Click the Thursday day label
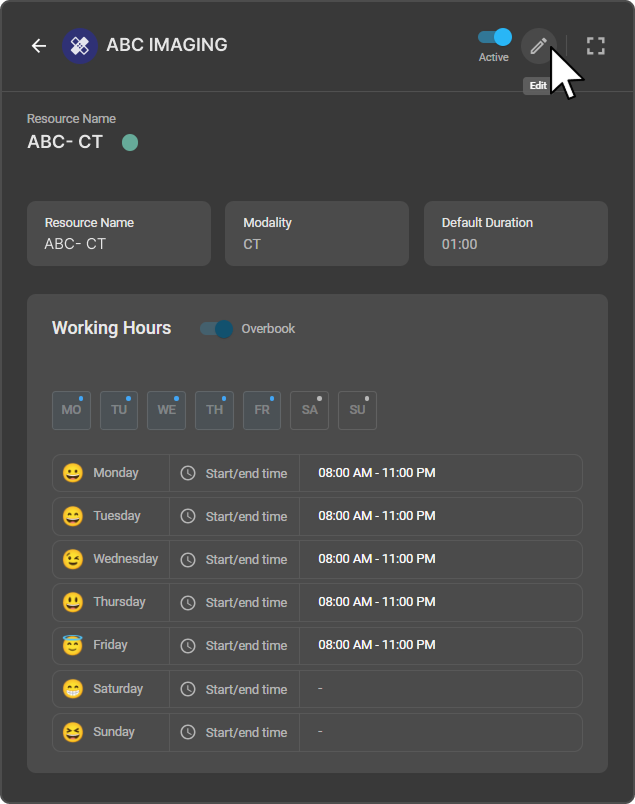This screenshot has width=635, height=804. coord(120,602)
